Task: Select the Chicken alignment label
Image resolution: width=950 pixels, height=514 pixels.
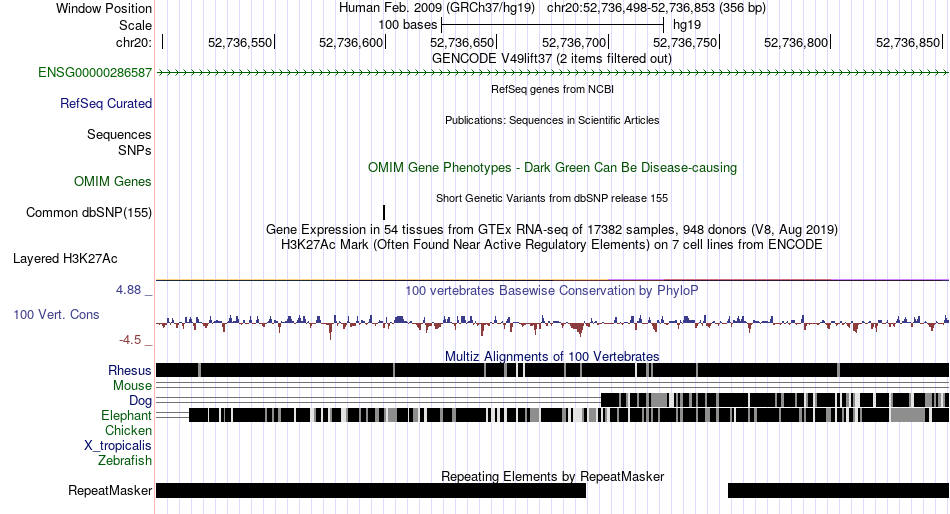Action: (x=128, y=430)
